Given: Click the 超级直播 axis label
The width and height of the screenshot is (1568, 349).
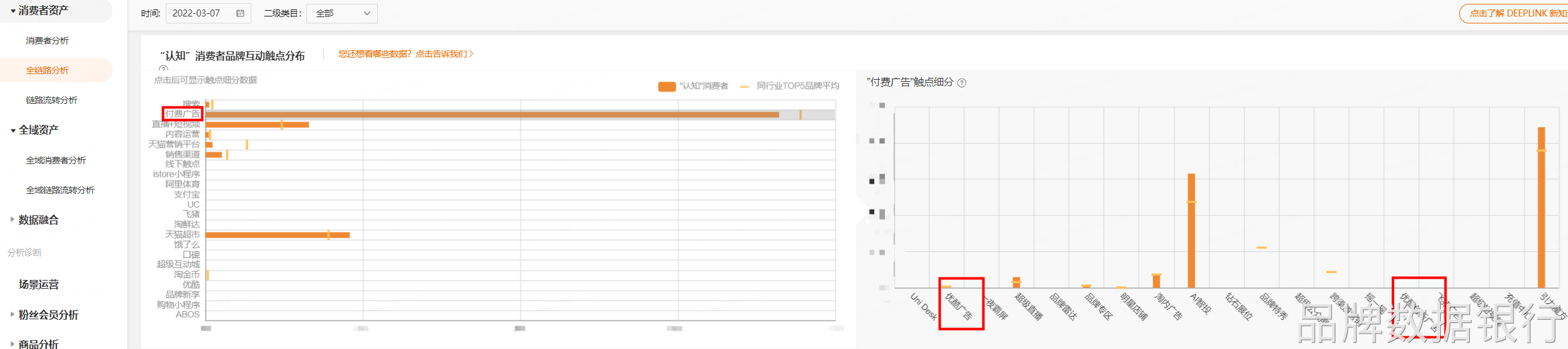Looking at the screenshot, I should coord(1029,307).
